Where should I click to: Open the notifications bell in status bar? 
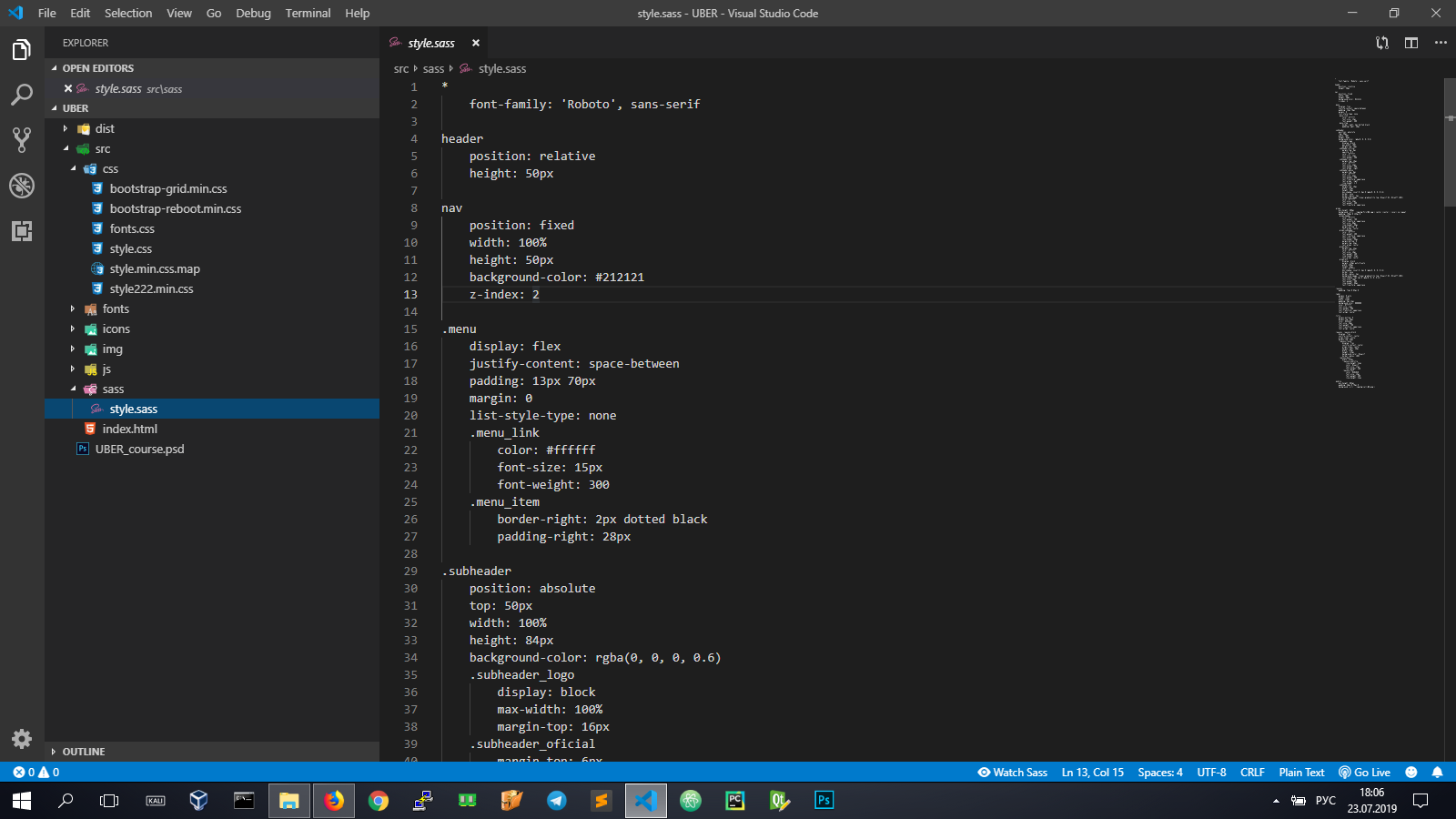[1437, 772]
